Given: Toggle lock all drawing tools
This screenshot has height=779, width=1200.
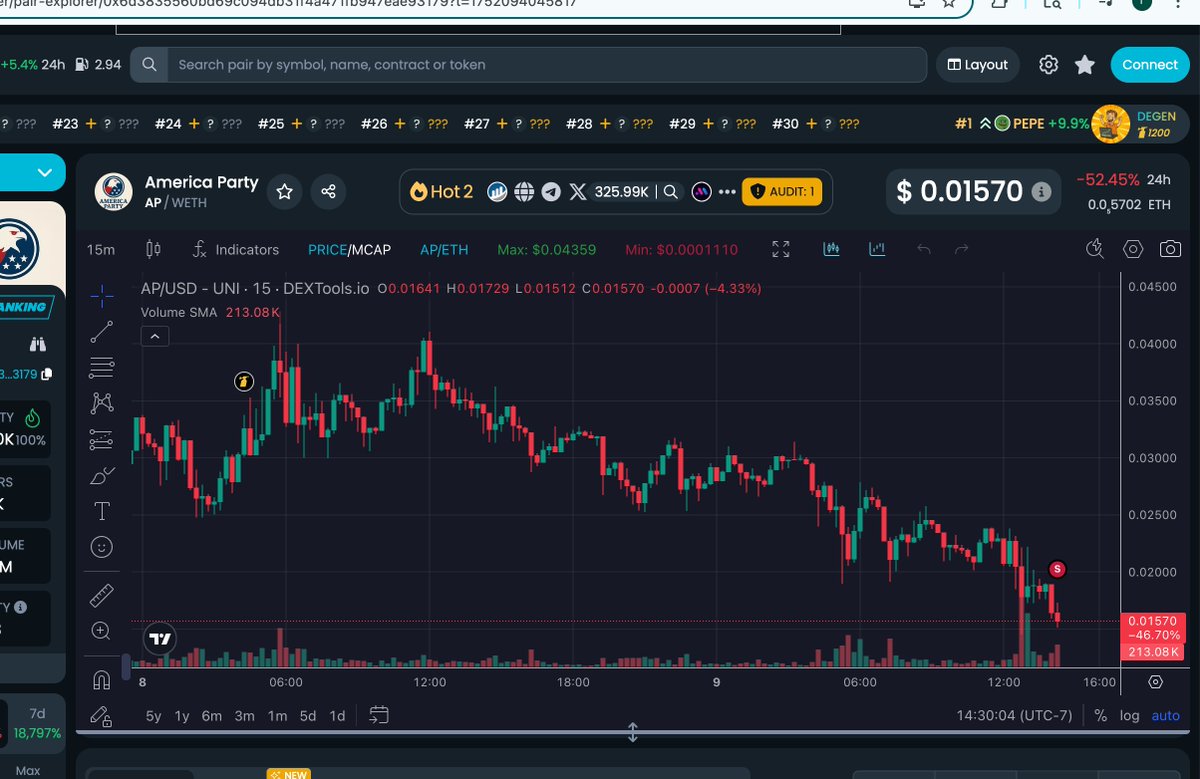Looking at the screenshot, I should [101, 715].
